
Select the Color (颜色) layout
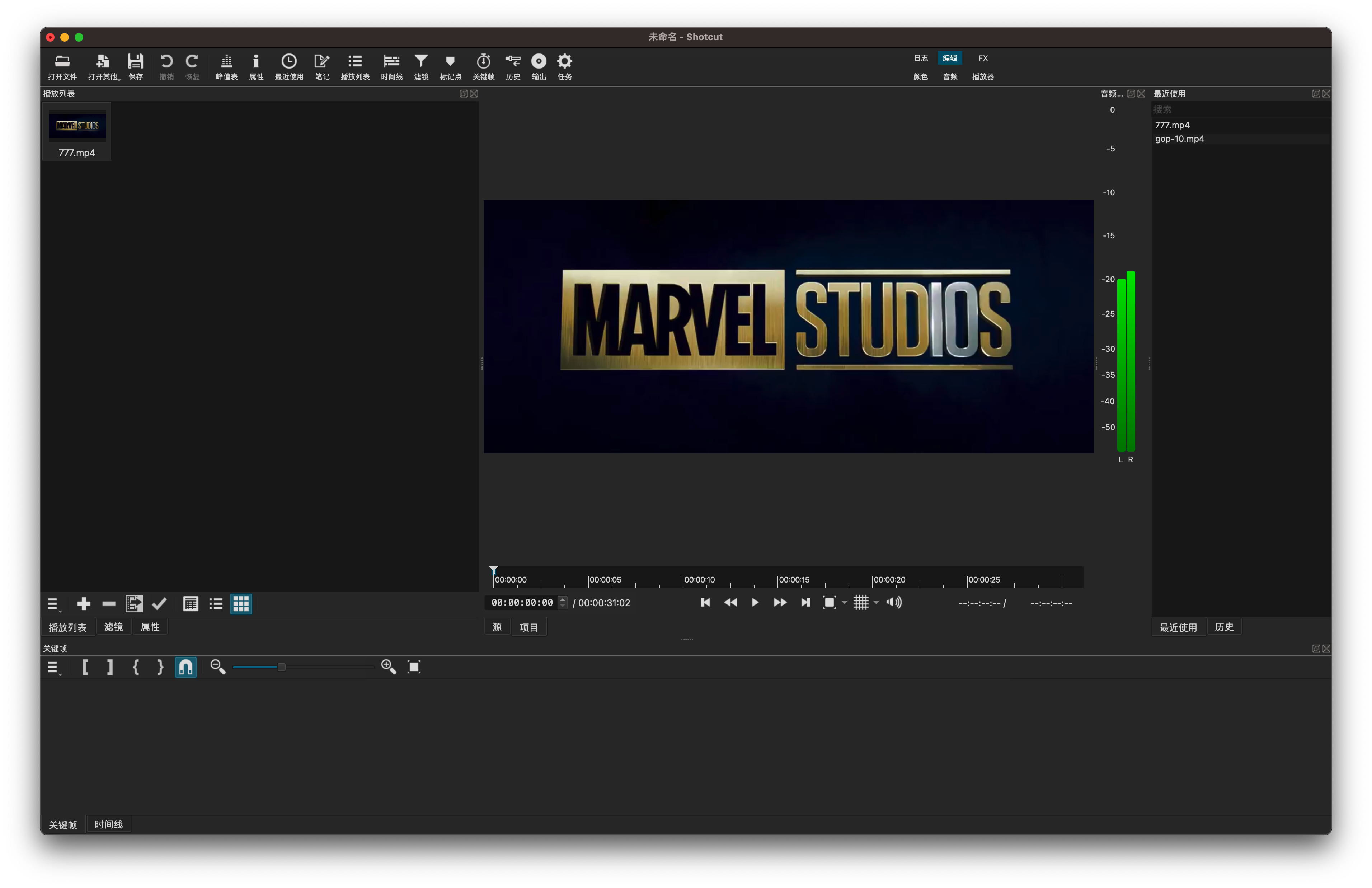click(920, 77)
